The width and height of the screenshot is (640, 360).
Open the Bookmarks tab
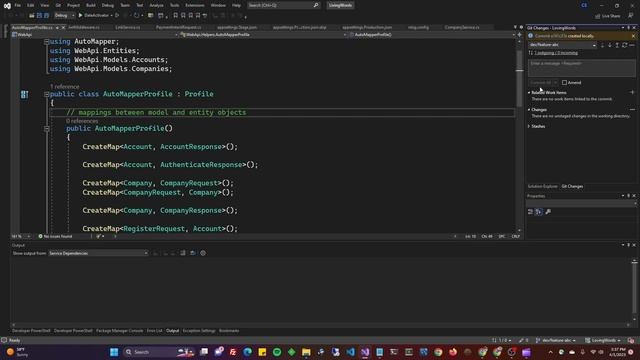pyautogui.click(x=229, y=331)
